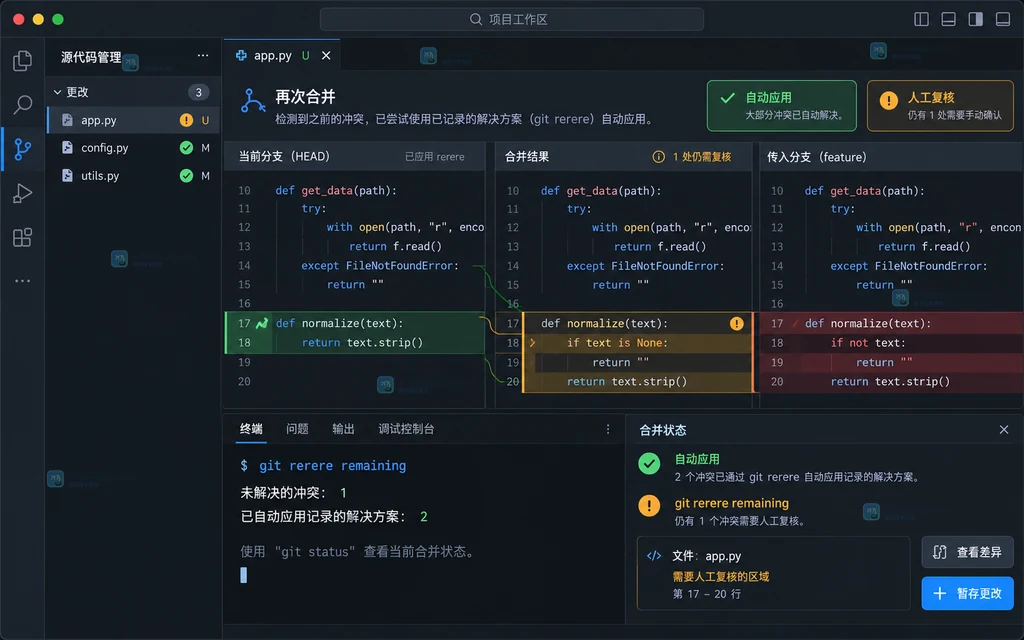Viewport: 1024px width, 640px height.
Task: Click the 暂存更改 button
Action: [967, 593]
